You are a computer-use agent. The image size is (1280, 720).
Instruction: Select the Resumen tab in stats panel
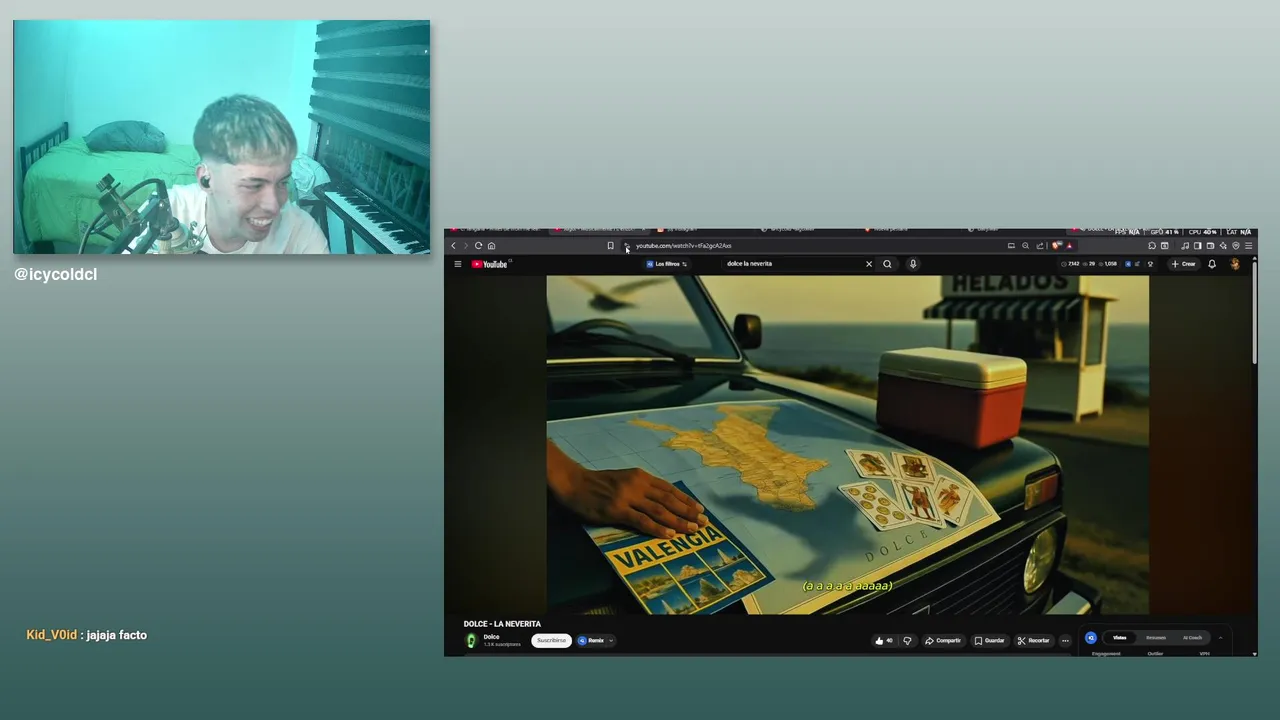point(1156,638)
